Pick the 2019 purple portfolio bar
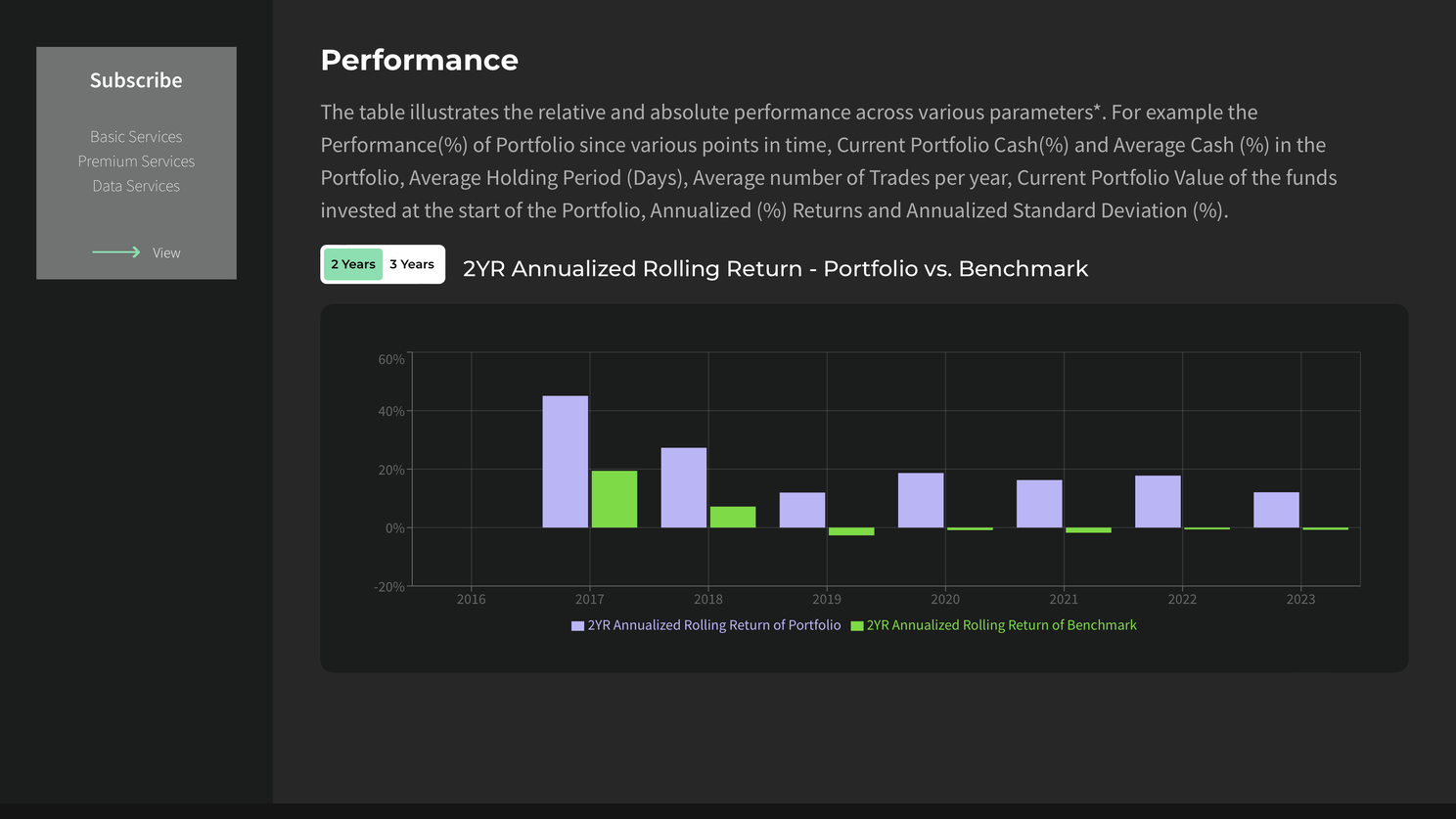 click(x=802, y=510)
